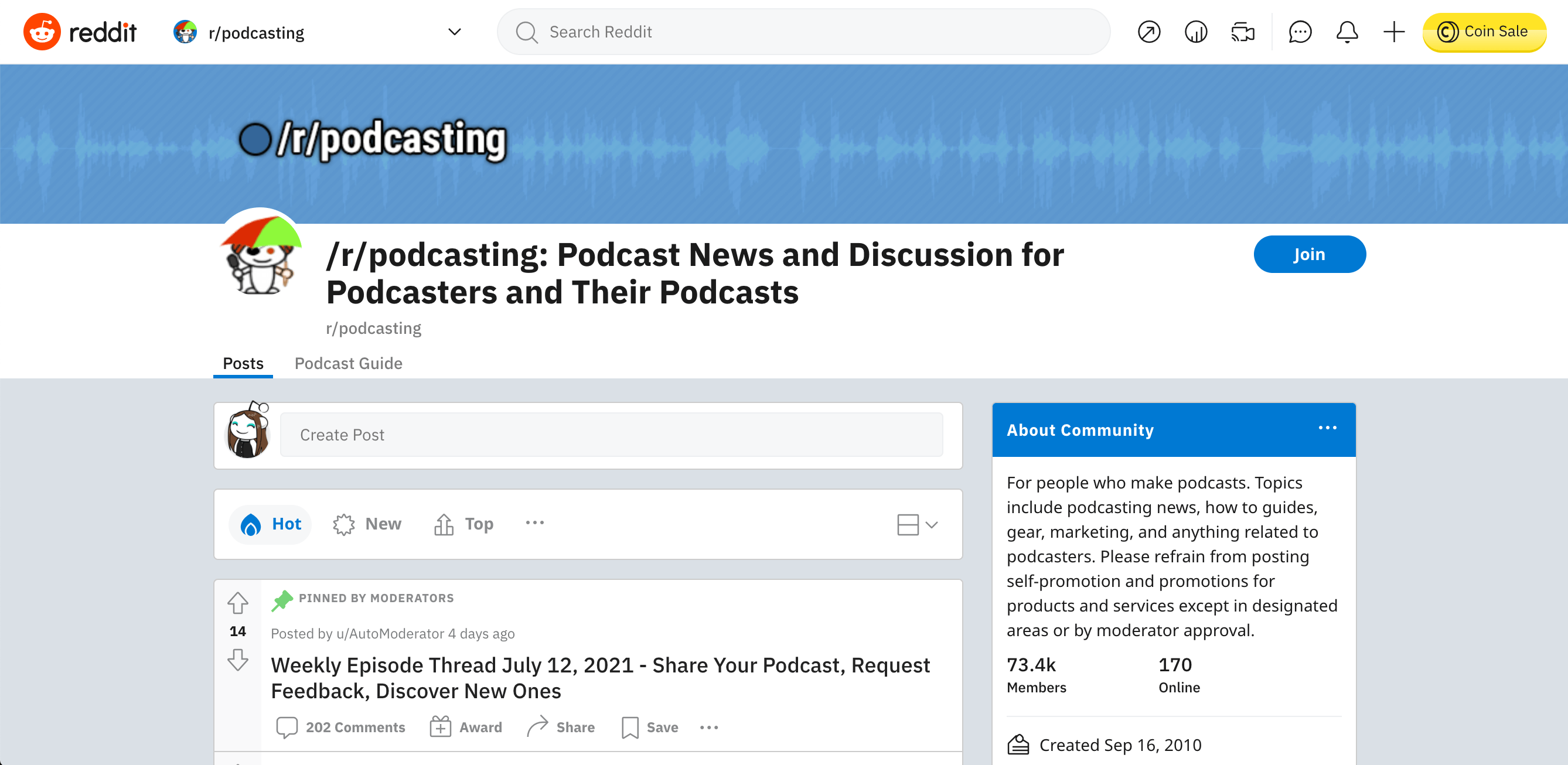Click the Hot flame icon
Viewport: 1568px width, 765px height.
coord(251,525)
